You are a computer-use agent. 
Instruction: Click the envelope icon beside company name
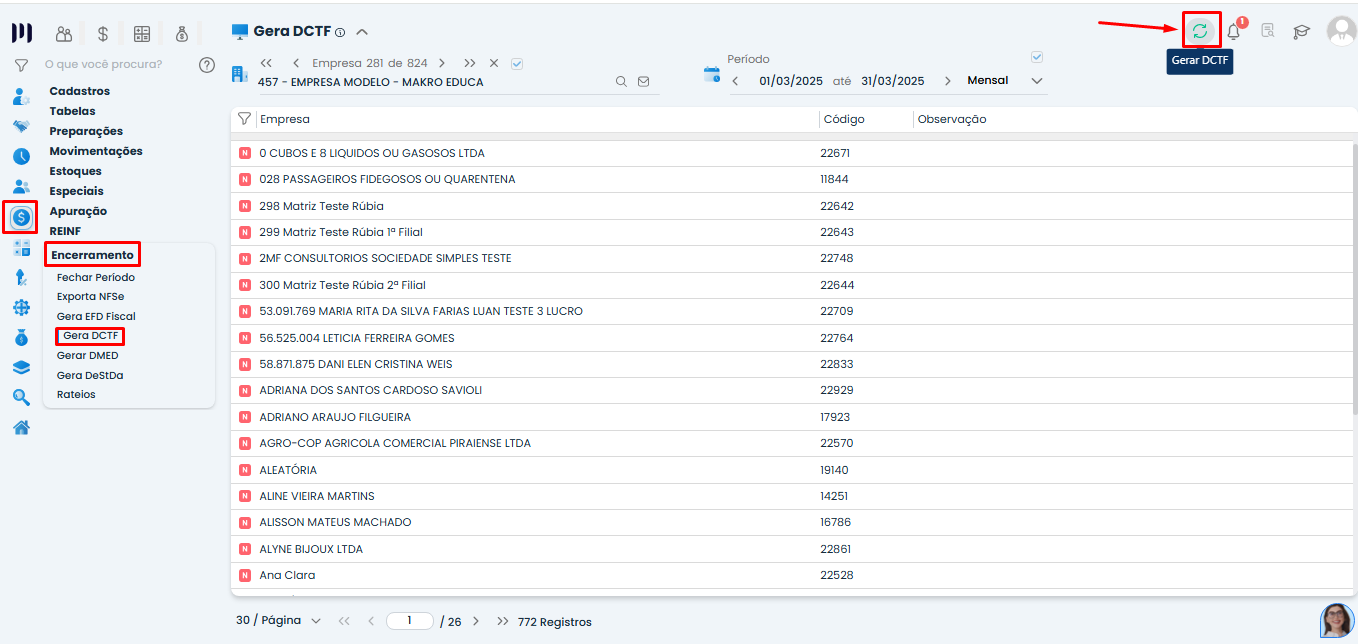tap(643, 82)
